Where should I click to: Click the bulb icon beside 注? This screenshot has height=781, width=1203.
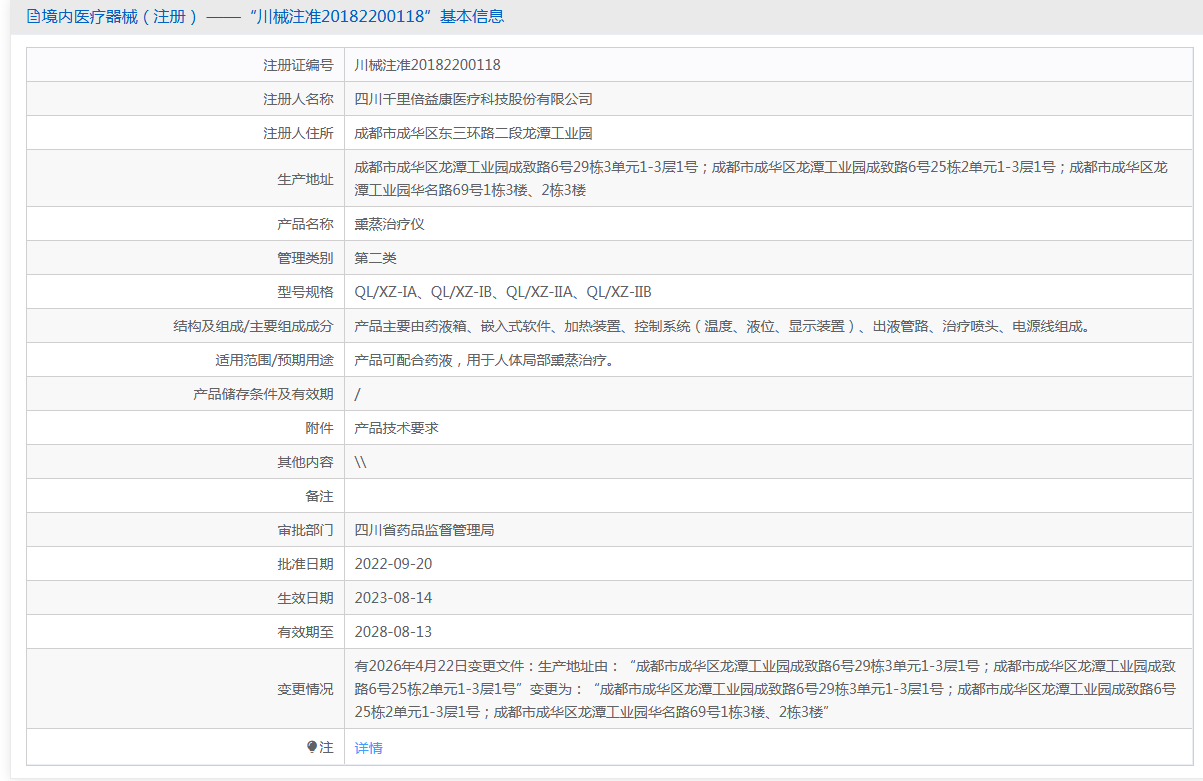click(312, 747)
